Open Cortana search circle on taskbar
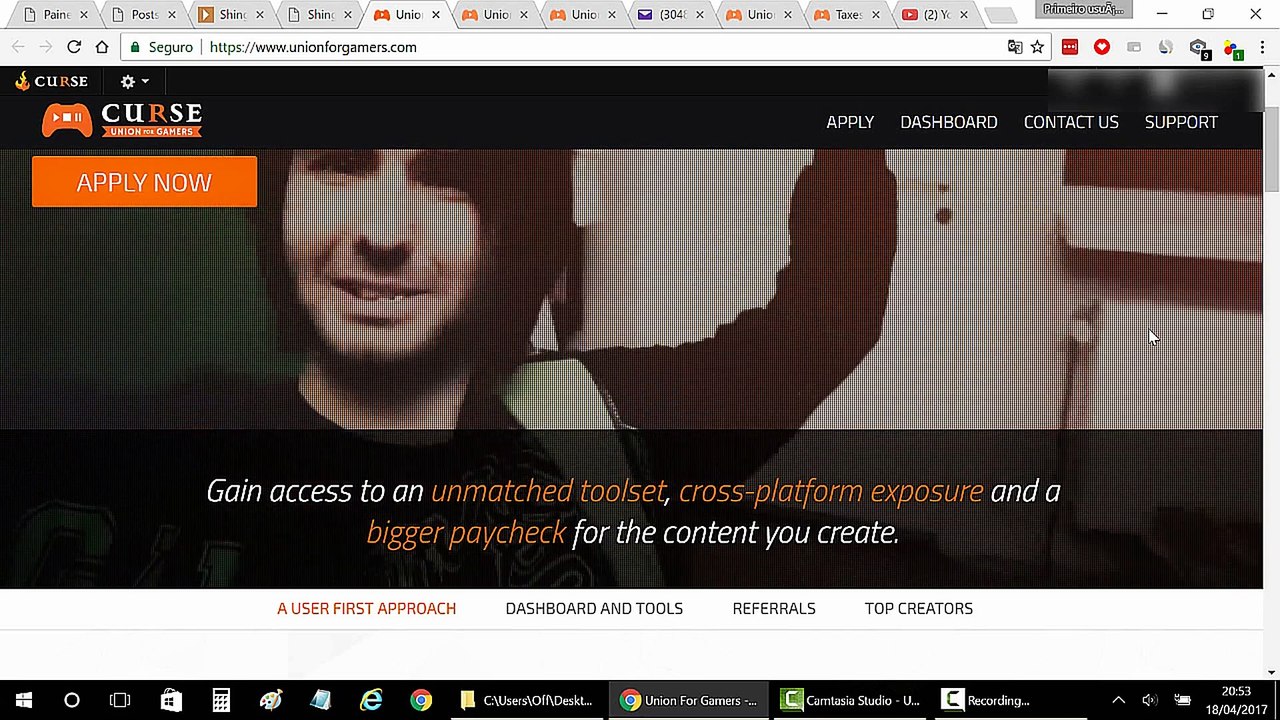This screenshot has width=1280, height=720. (72, 700)
